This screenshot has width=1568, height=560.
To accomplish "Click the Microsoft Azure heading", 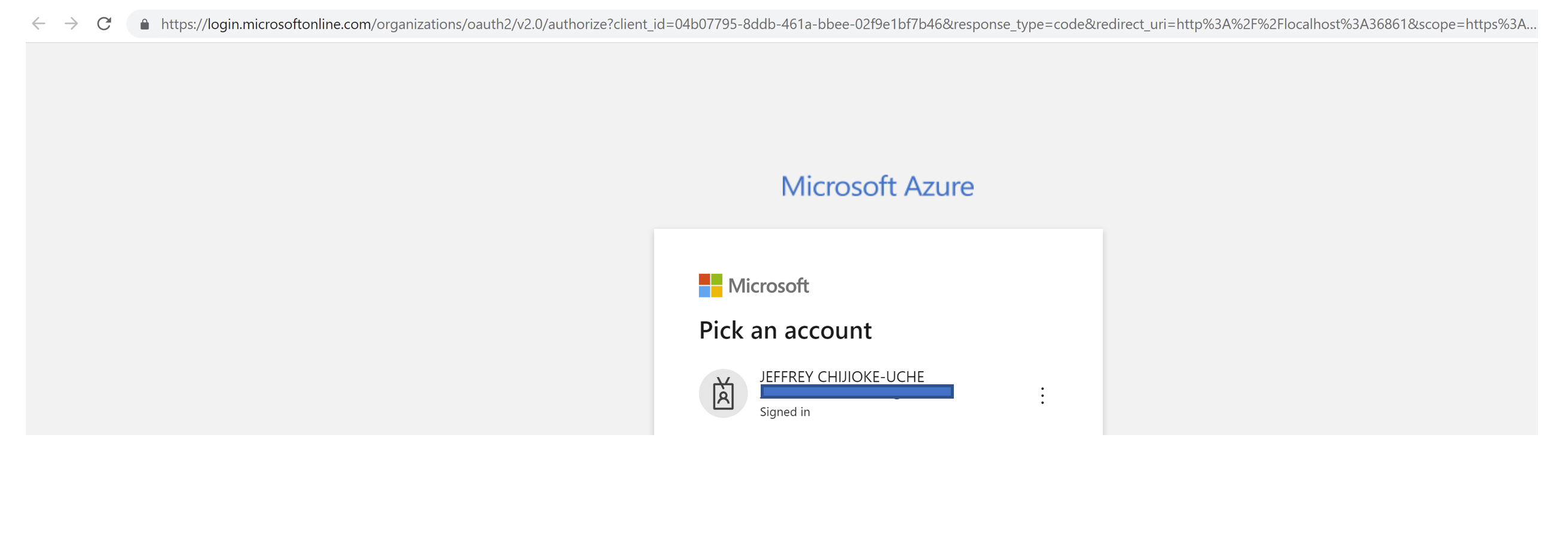I will [x=877, y=186].
